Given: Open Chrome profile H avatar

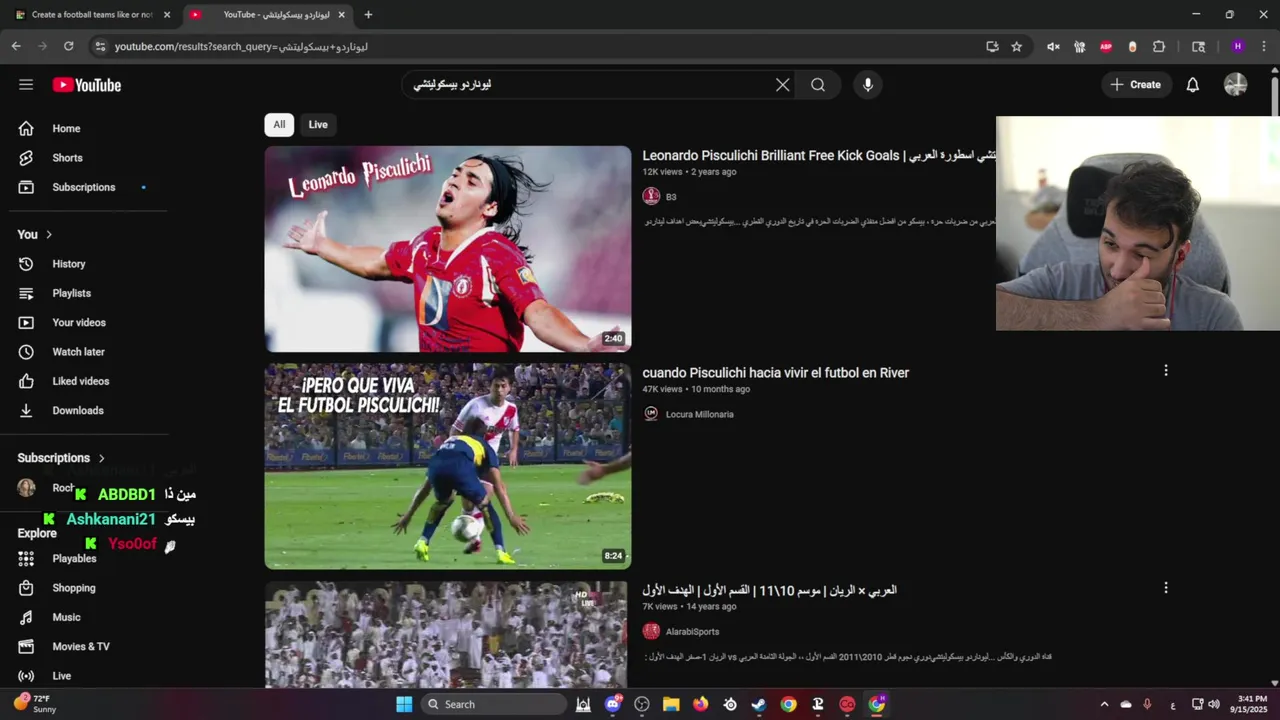Looking at the screenshot, I should [1238, 46].
